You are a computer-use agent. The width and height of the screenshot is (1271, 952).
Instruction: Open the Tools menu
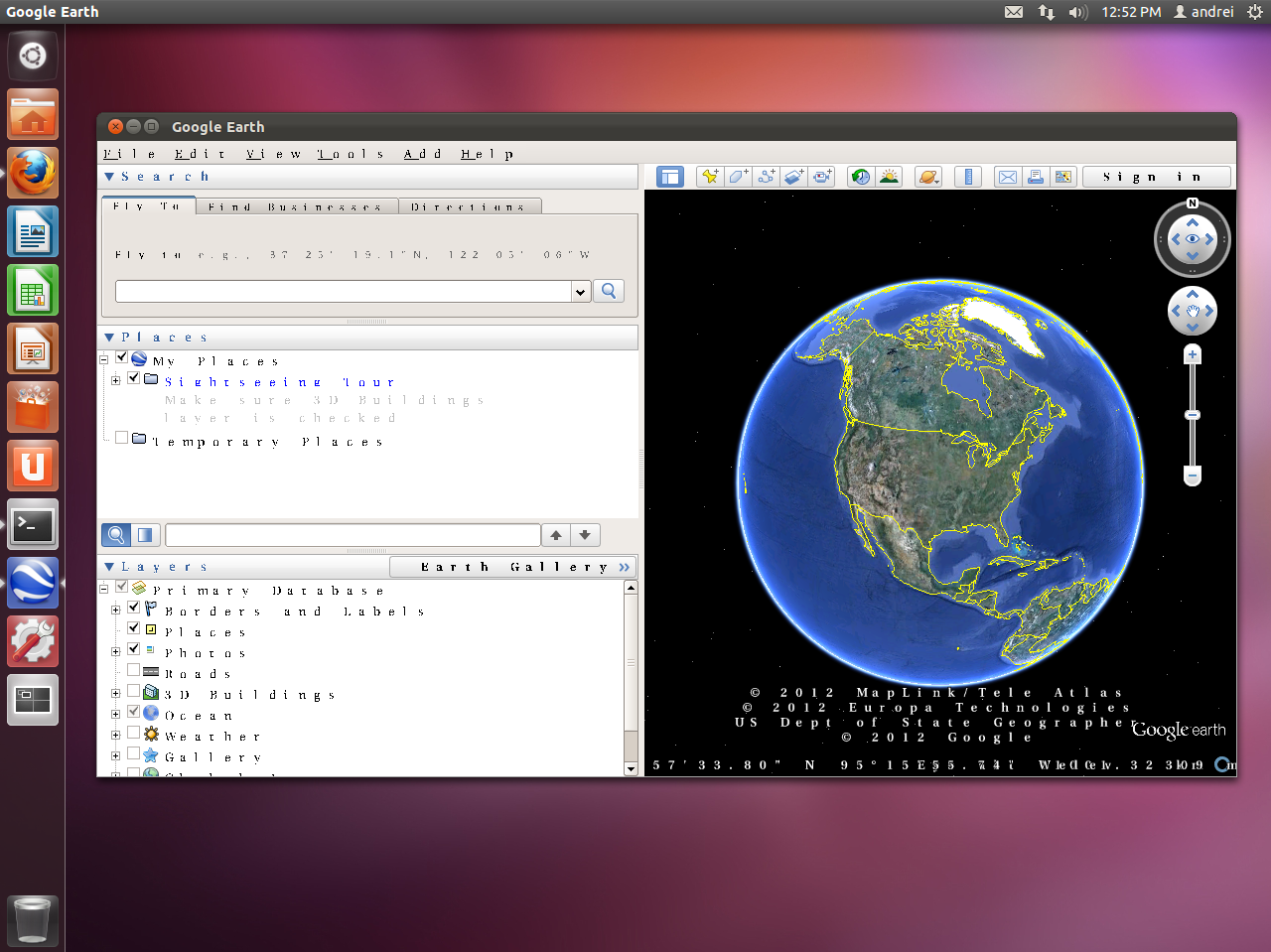pyautogui.click(x=351, y=154)
